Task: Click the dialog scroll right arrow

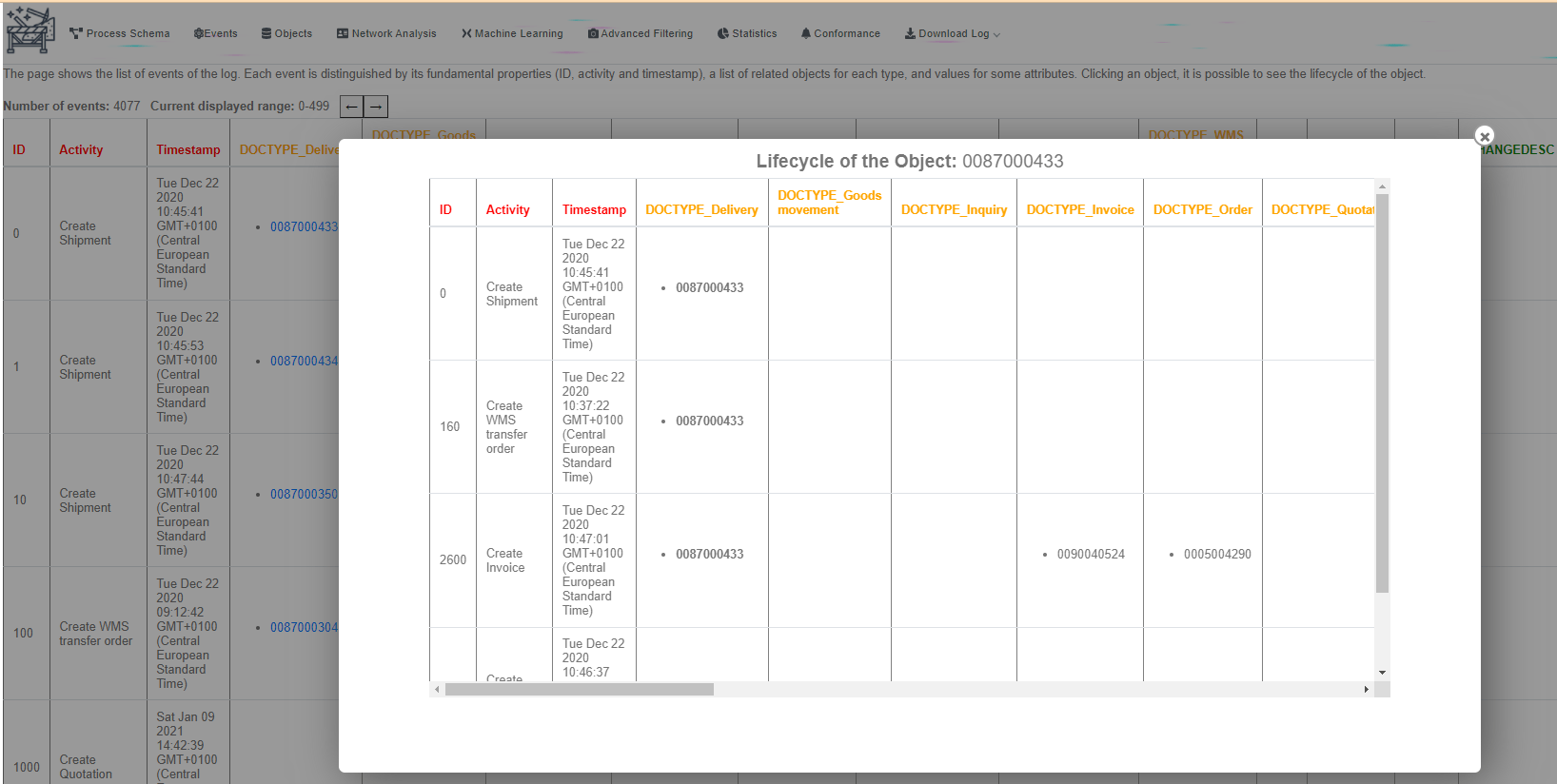Action: click(1367, 689)
